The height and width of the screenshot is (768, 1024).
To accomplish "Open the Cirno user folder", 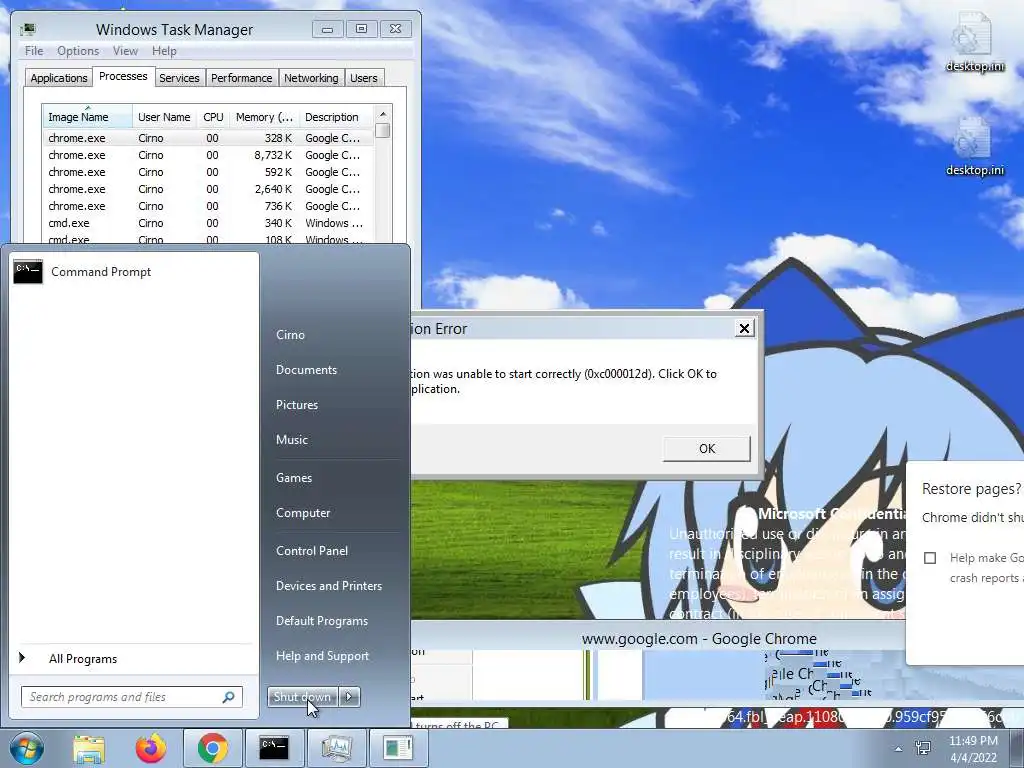I will click(290, 334).
